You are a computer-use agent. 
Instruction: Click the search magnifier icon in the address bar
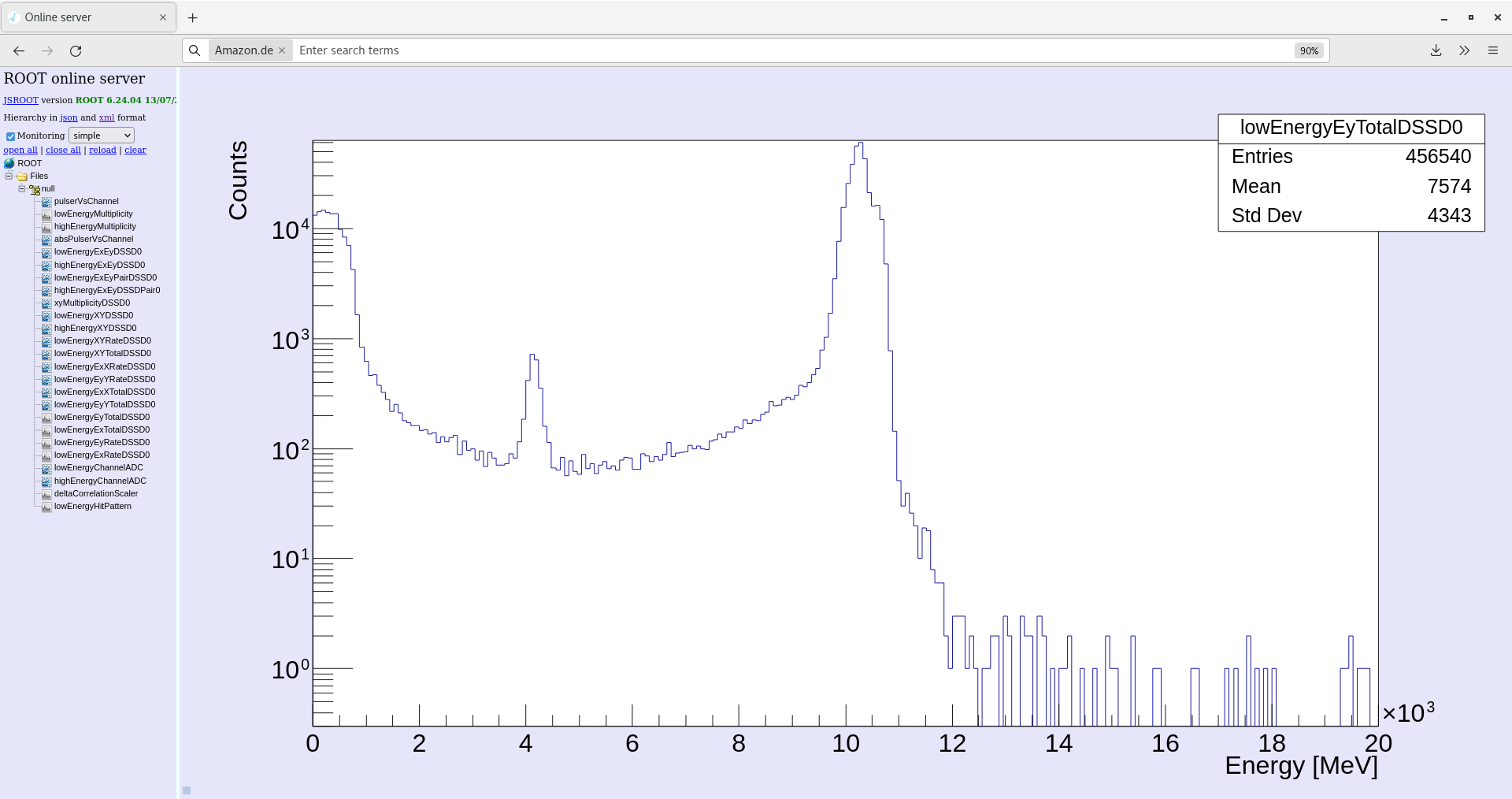[x=195, y=50]
